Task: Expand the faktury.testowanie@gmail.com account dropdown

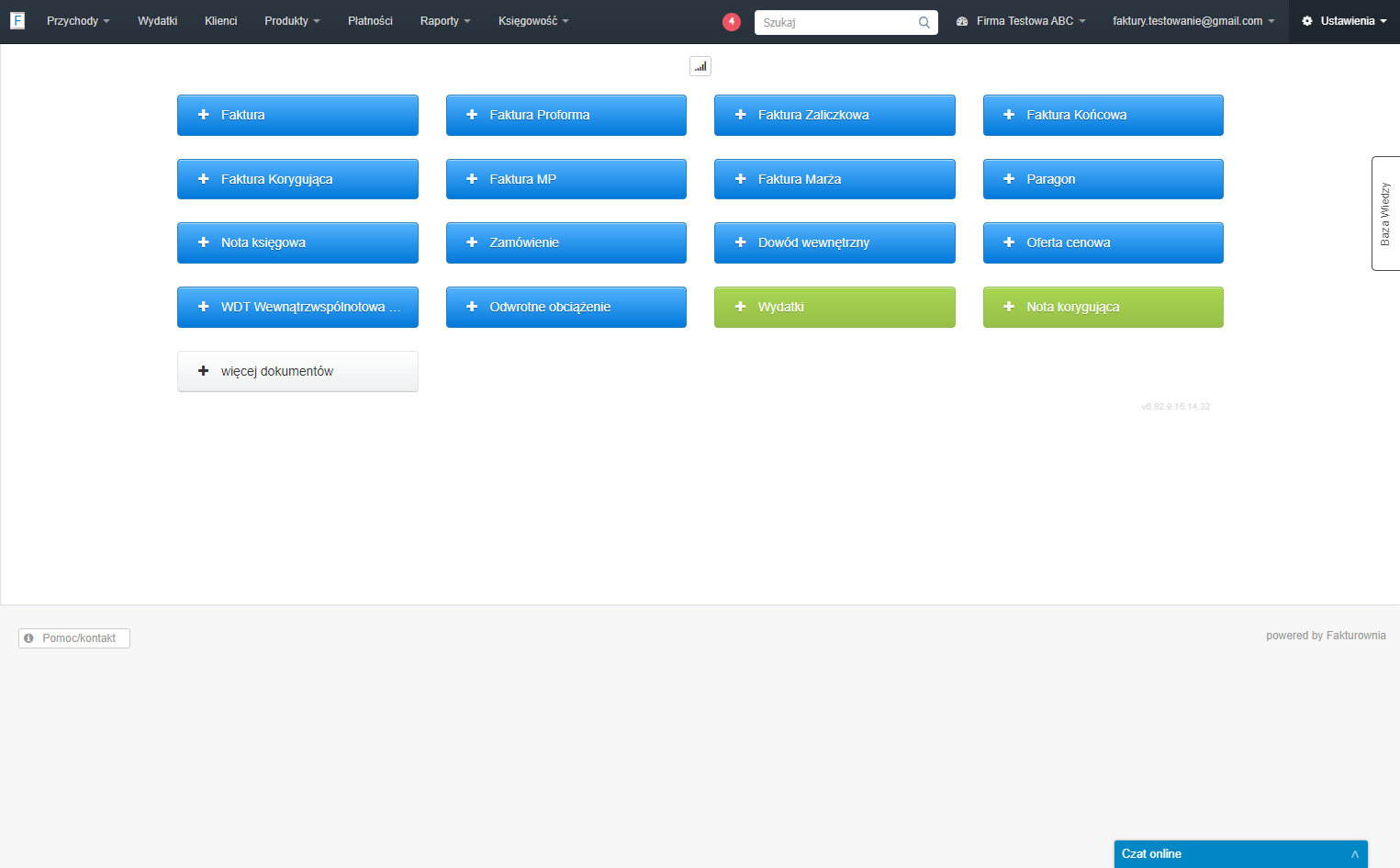Action: click(x=1193, y=21)
